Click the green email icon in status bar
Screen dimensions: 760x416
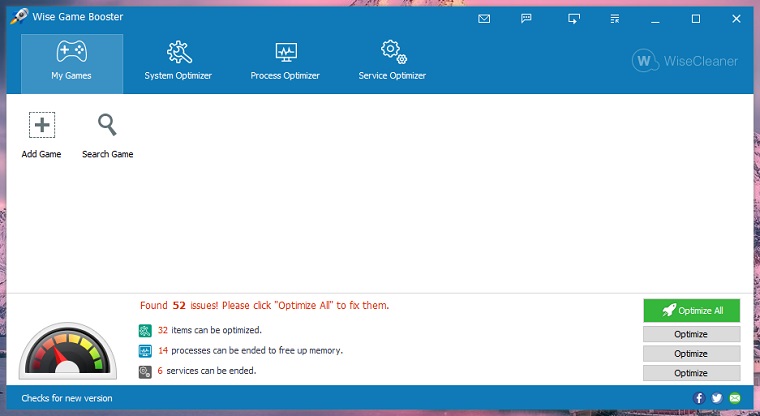coord(735,398)
